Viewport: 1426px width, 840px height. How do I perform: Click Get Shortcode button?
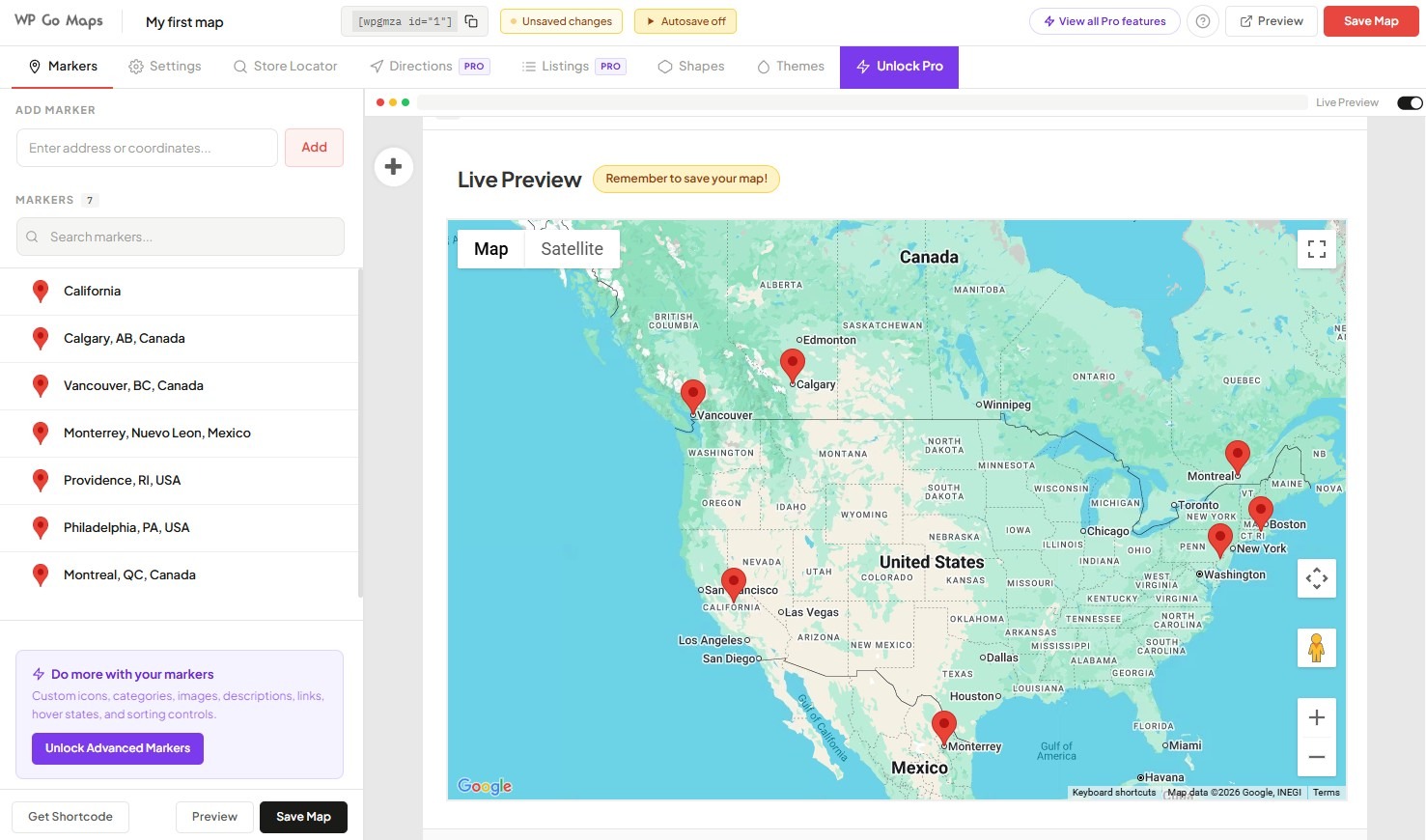click(x=70, y=817)
